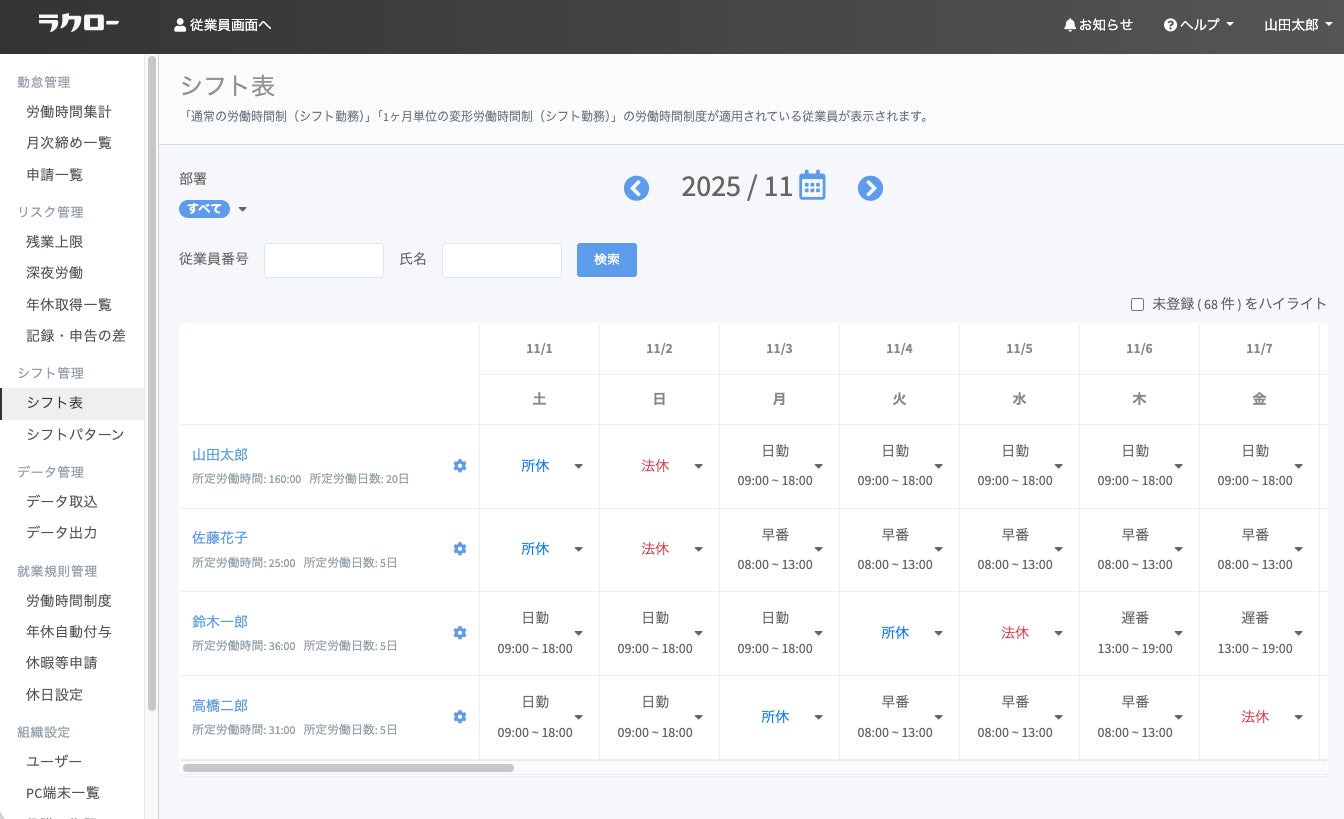
Task: Expand the 部署 すべて dropdown
Action: [242, 209]
